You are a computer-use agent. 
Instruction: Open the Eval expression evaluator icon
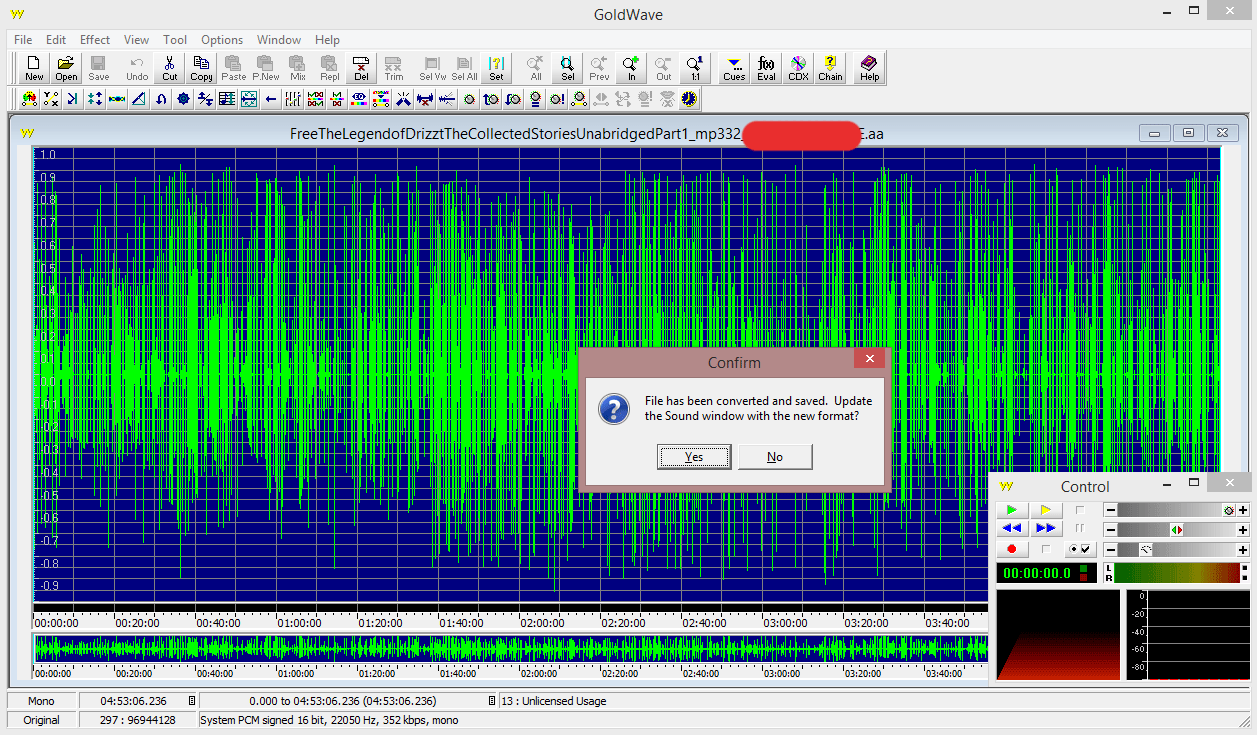pyautogui.click(x=766, y=68)
